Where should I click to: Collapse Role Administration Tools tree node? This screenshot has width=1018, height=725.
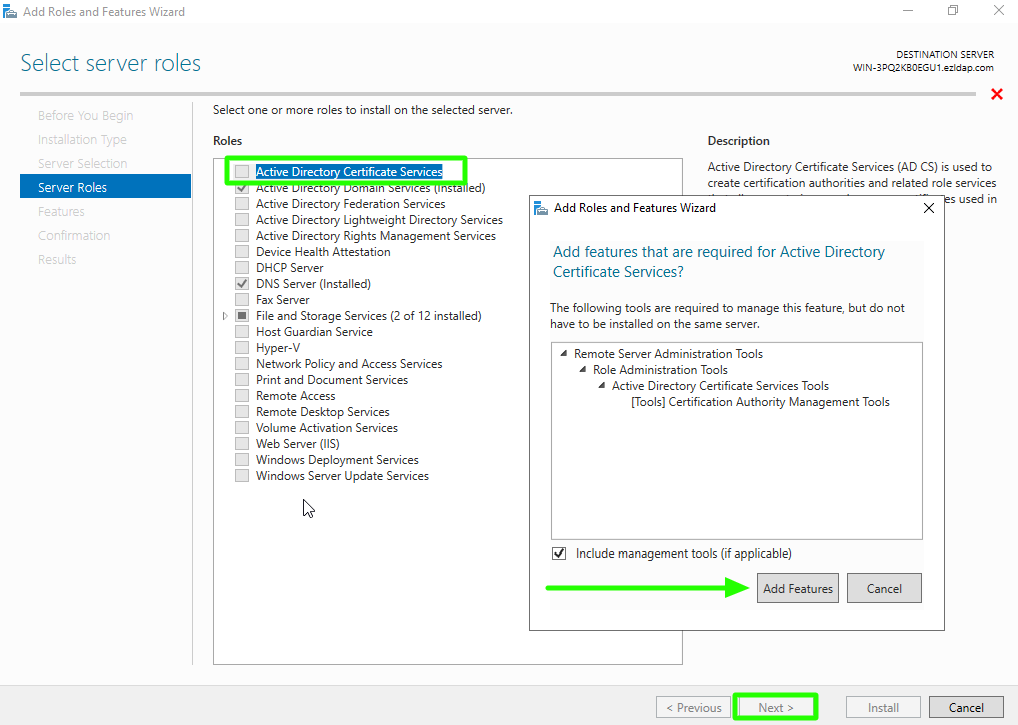coord(583,370)
